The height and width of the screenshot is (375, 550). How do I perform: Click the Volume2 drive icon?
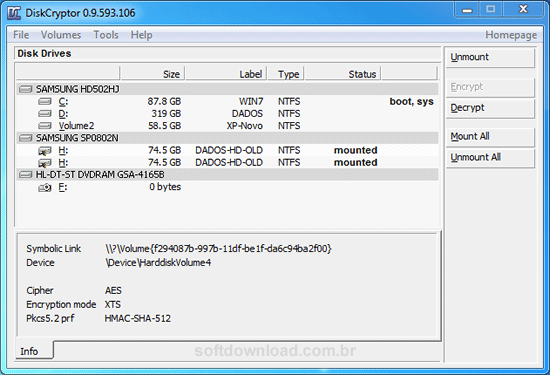pos(45,126)
